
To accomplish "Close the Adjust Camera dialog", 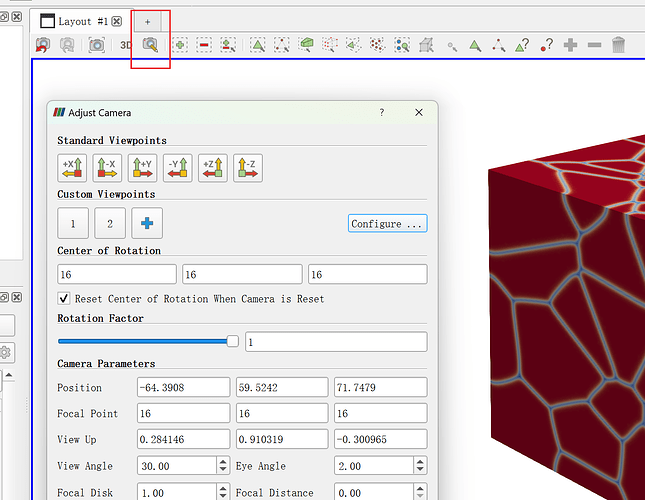I will coord(419,112).
